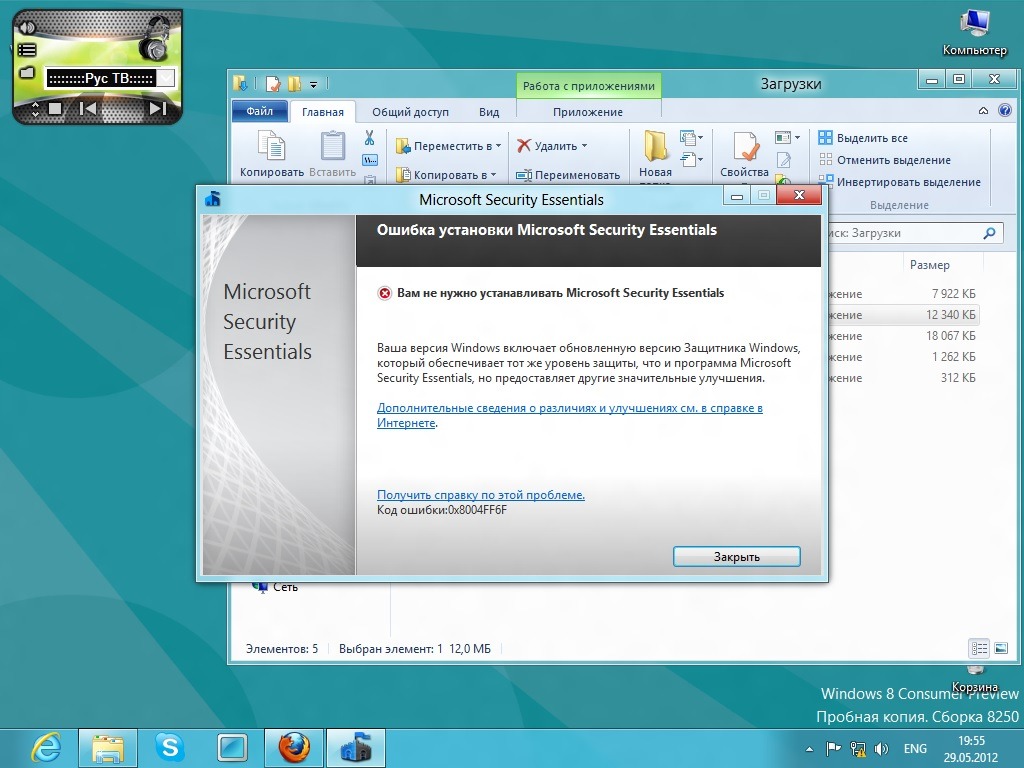This screenshot has width=1024, height=768.
Task: Open Explorer help question mark icon
Action: pyautogui.click(x=1005, y=110)
